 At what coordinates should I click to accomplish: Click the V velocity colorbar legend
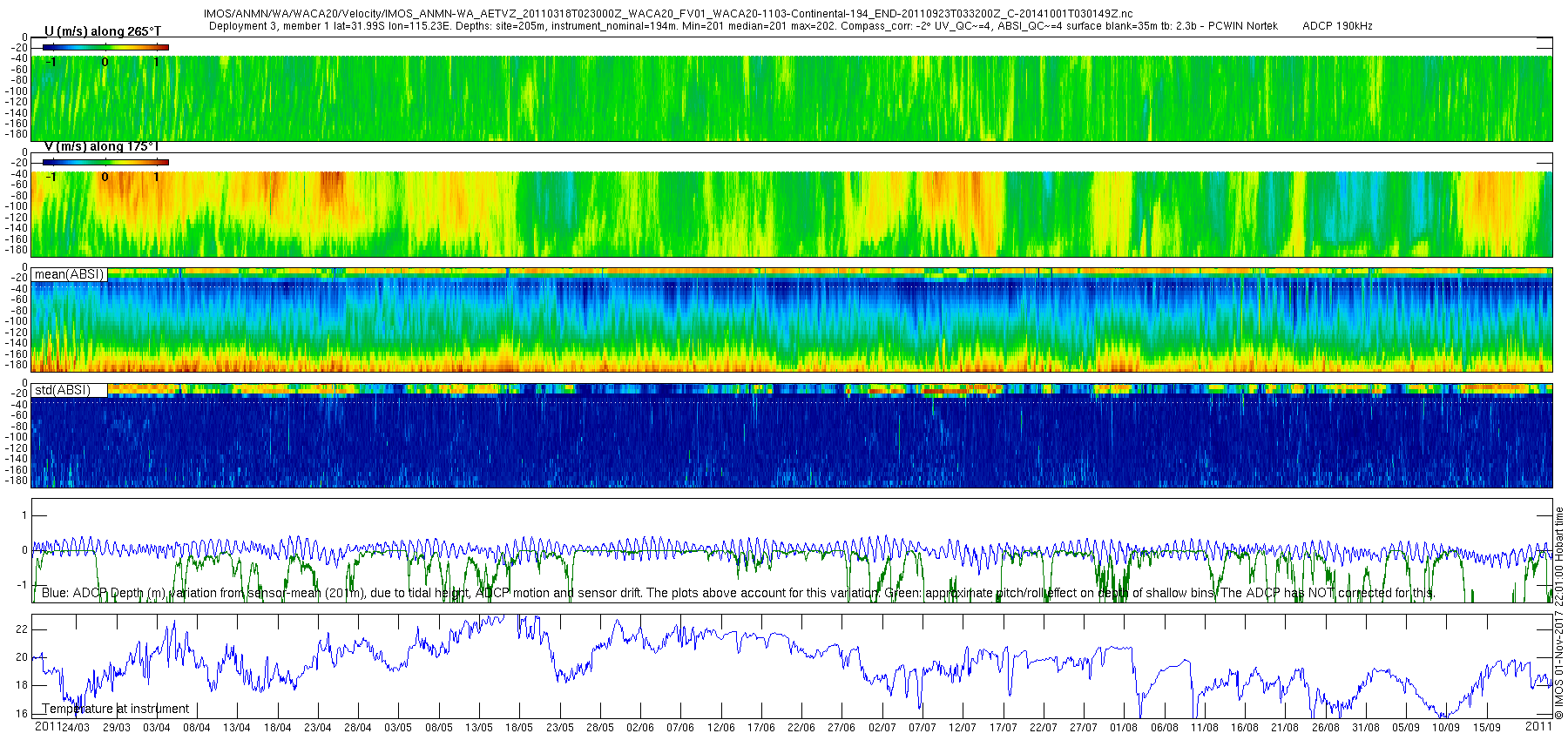pyautogui.click(x=105, y=162)
